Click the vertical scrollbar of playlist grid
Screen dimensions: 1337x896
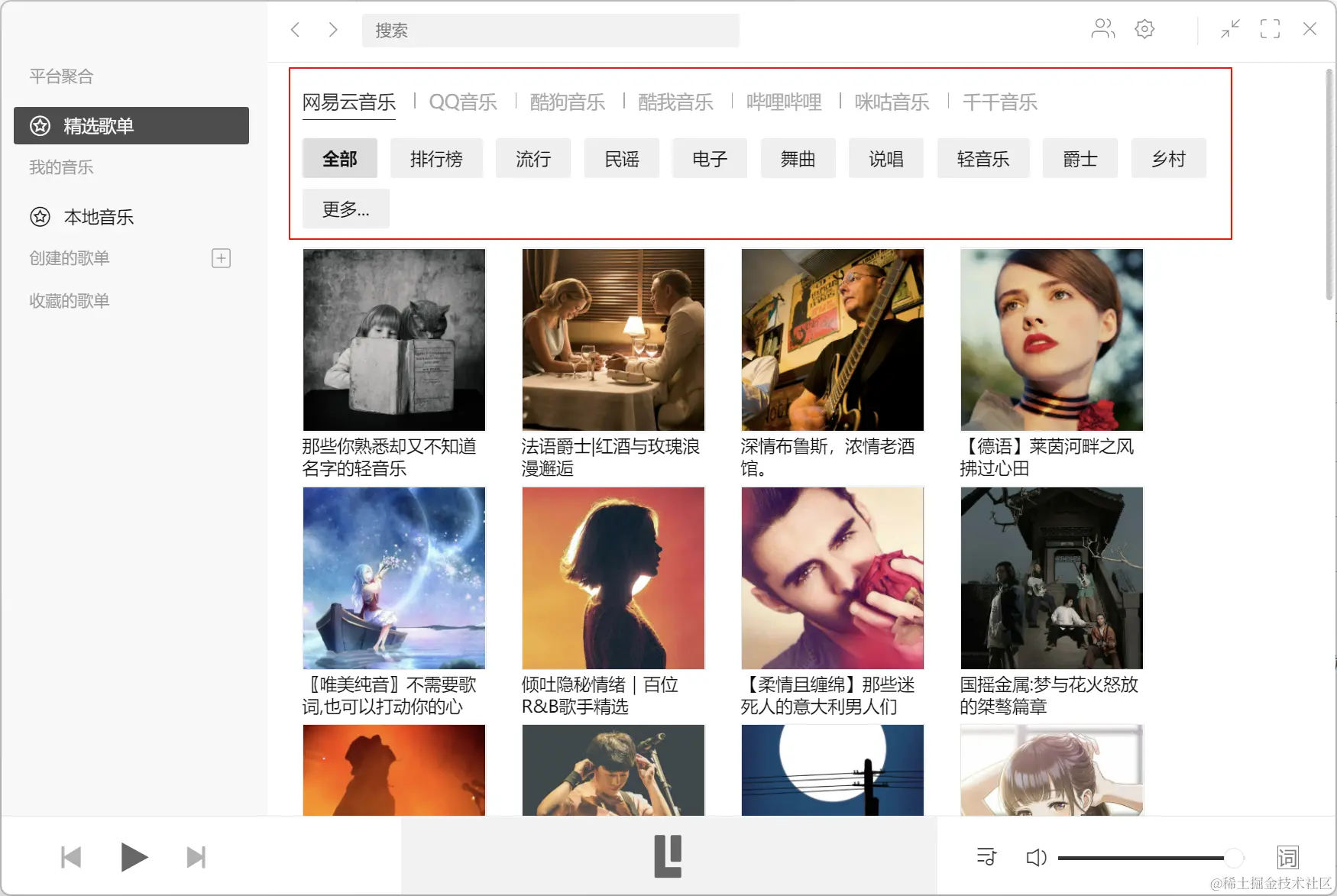pyautogui.click(x=1329, y=183)
